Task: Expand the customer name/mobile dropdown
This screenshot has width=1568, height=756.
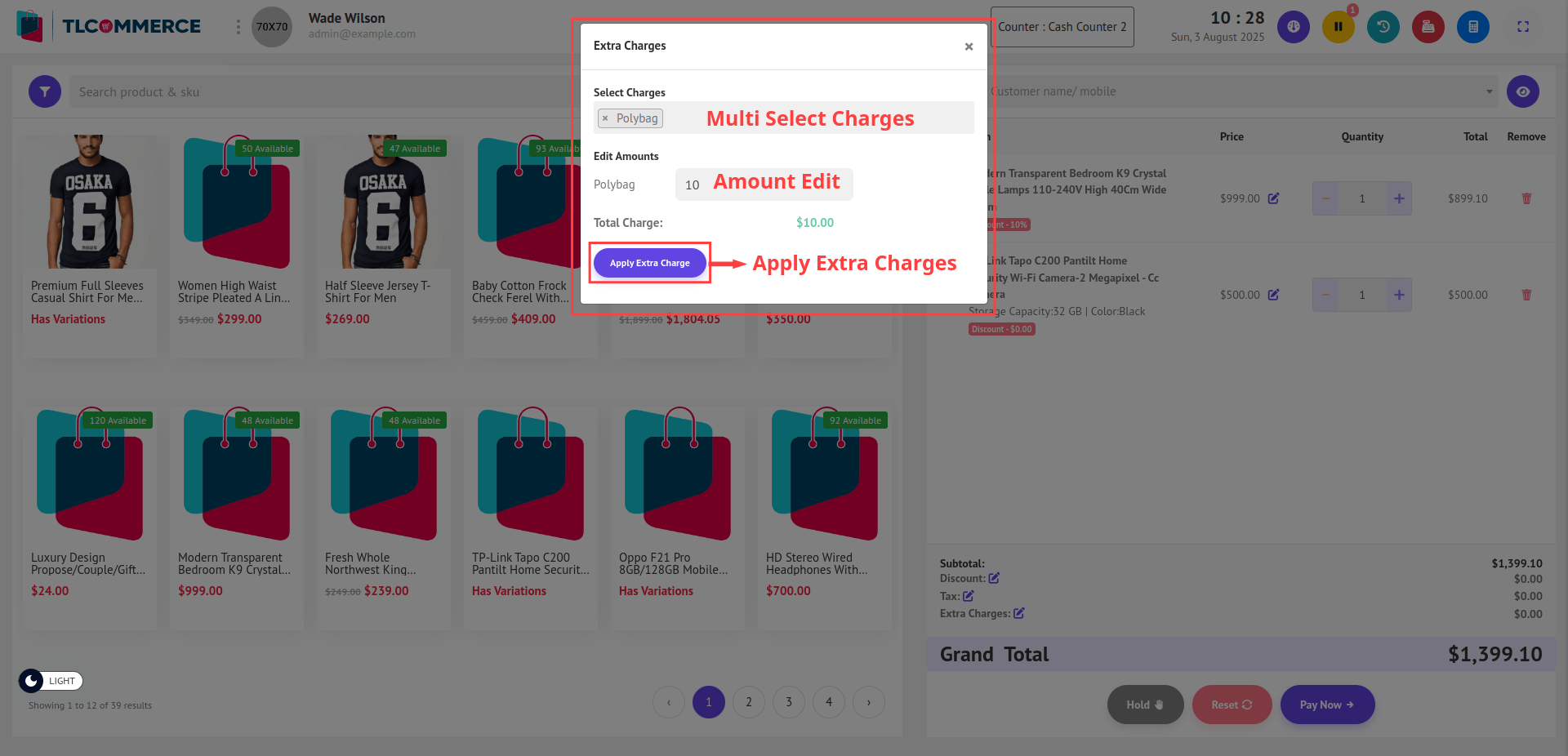Action: pos(1489,91)
